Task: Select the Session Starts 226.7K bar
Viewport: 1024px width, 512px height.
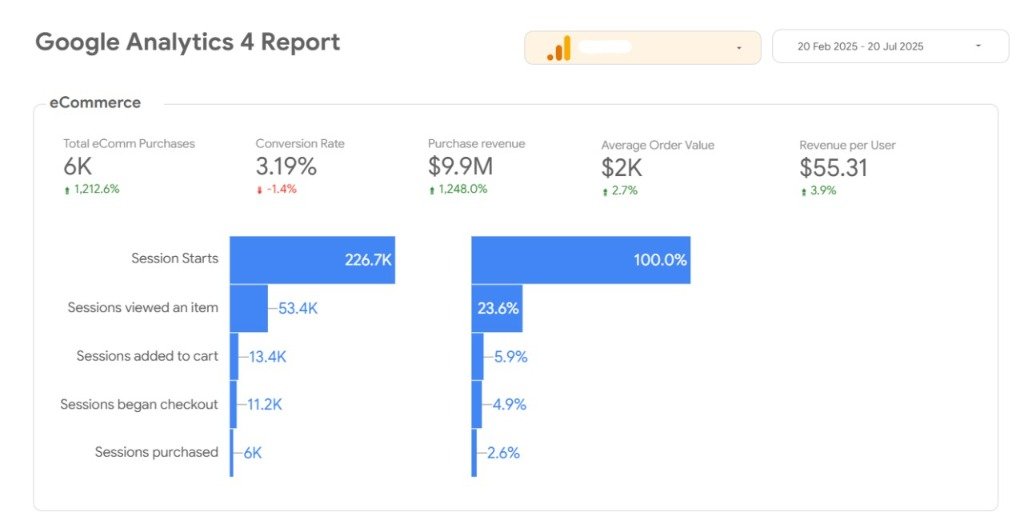Action: point(312,260)
